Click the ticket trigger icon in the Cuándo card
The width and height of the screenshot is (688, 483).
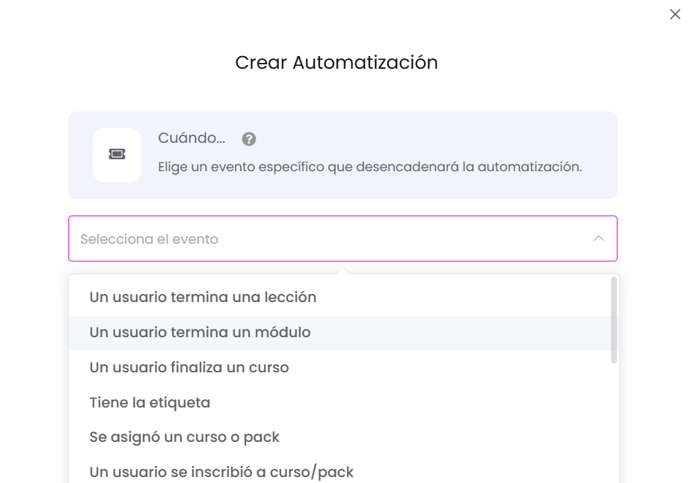117,154
